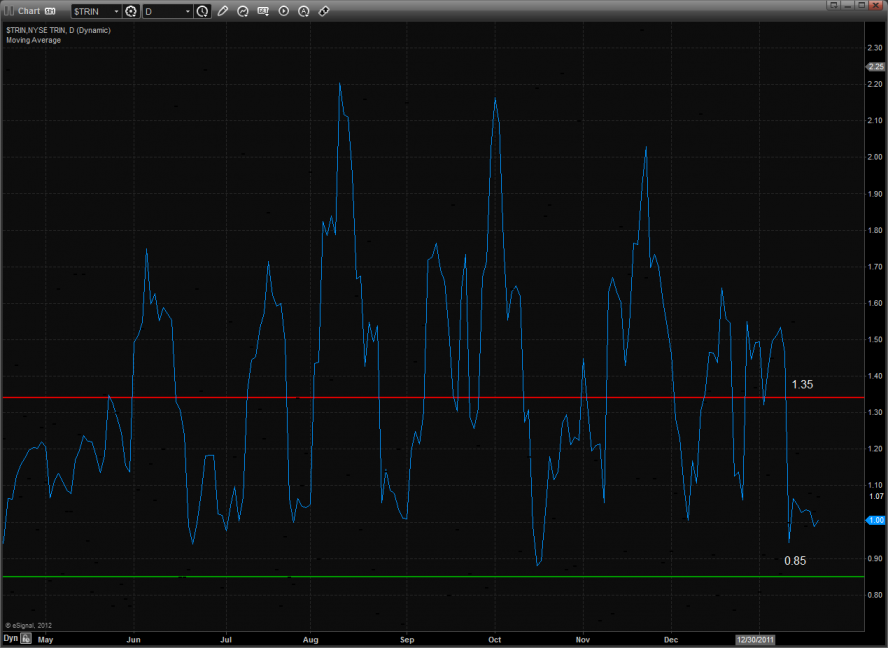Image resolution: width=888 pixels, height=648 pixels.
Task: Click the Oct label on time axis
Action: coord(494,640)
